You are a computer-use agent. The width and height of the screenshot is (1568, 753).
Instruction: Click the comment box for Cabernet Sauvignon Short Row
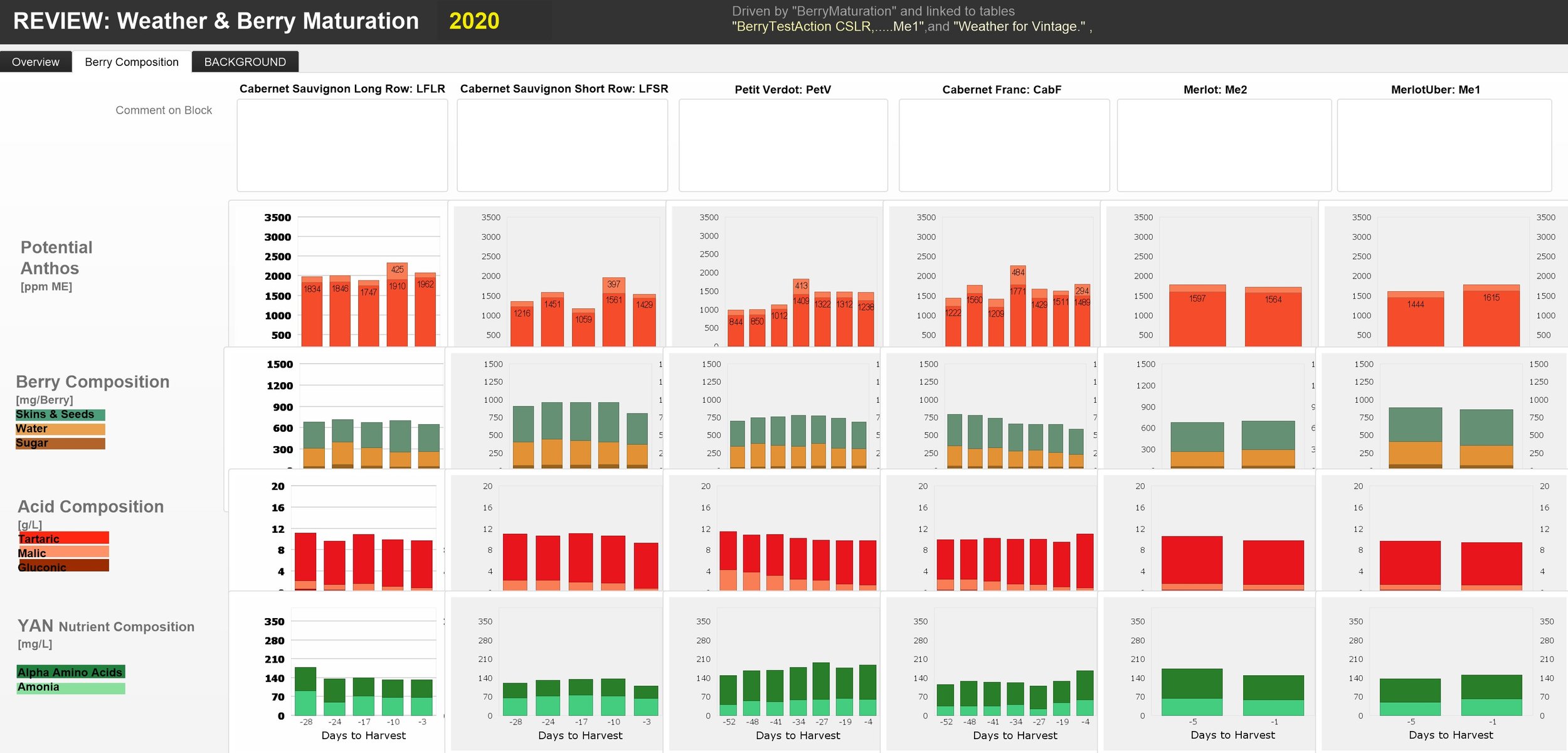pyautogui.click(x=563, y=145)
